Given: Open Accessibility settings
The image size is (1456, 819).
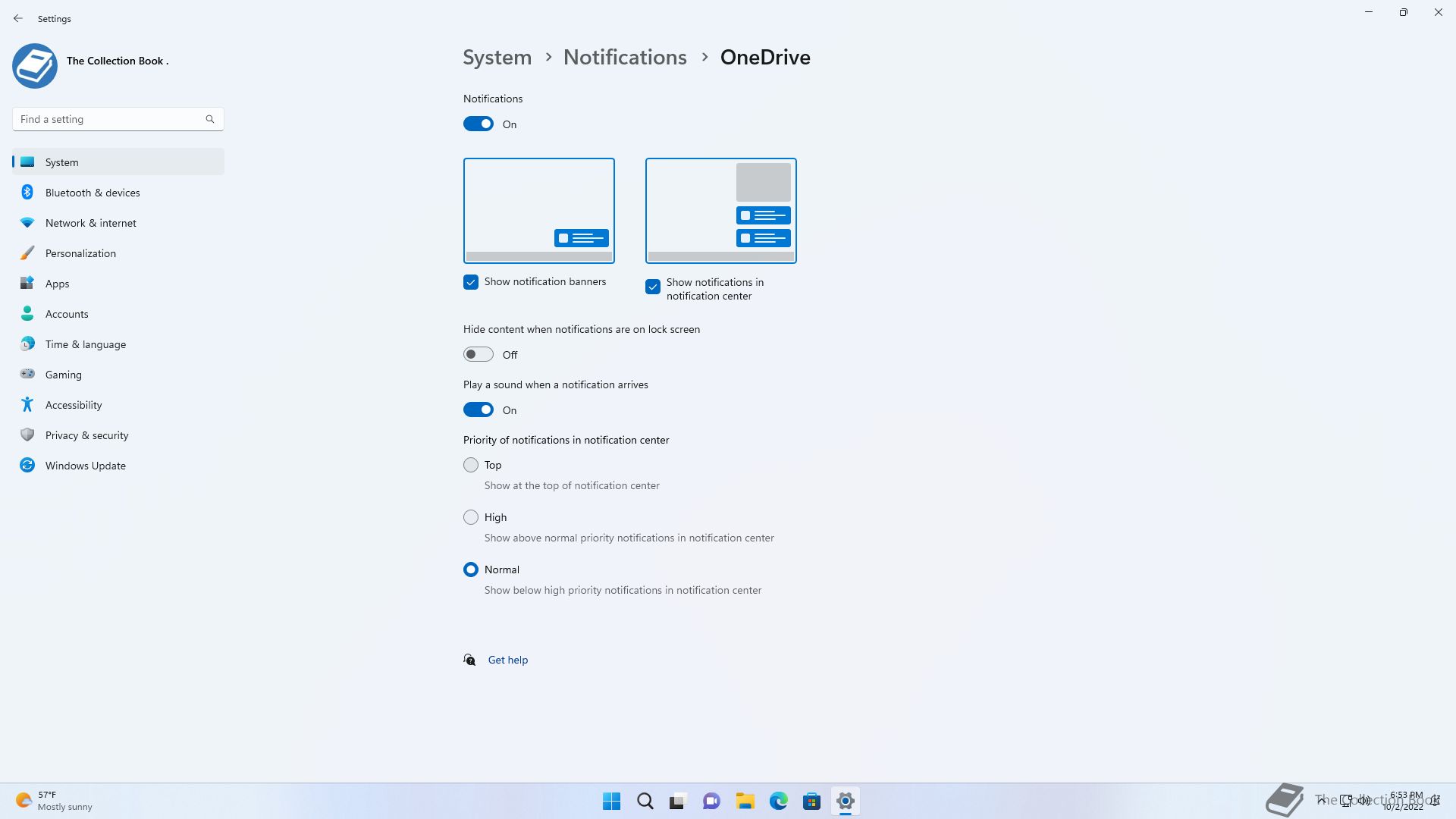Looking at the screenshot, I should pyautogui.click(x=118, y=404).
